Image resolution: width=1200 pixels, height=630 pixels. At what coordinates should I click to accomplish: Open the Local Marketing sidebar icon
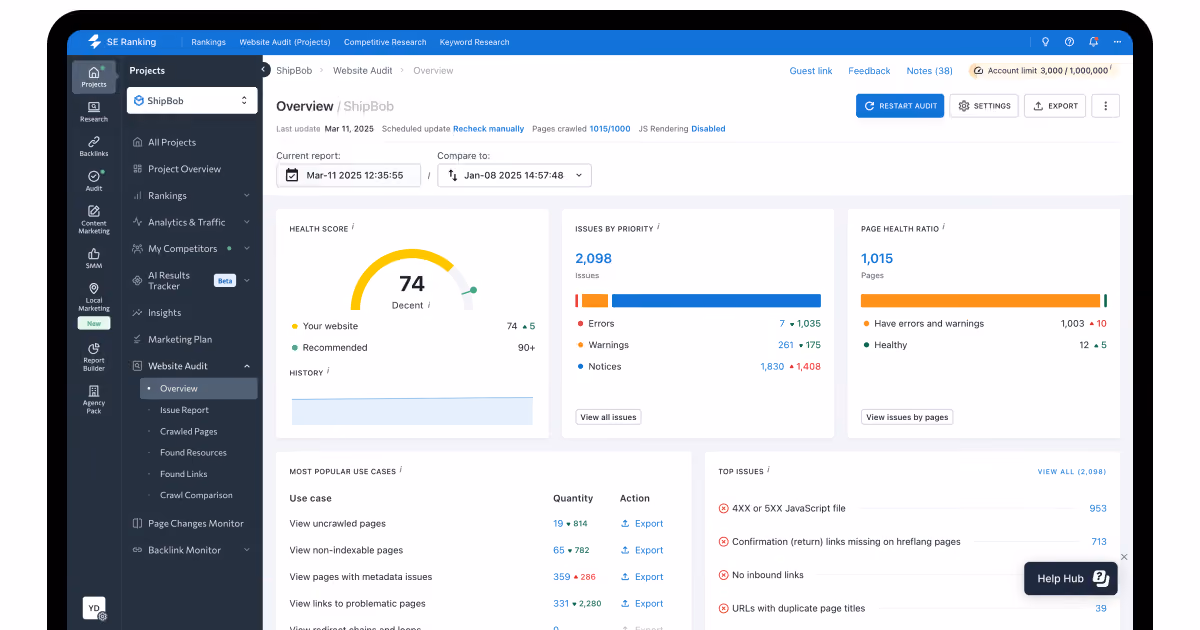point(94,298)
